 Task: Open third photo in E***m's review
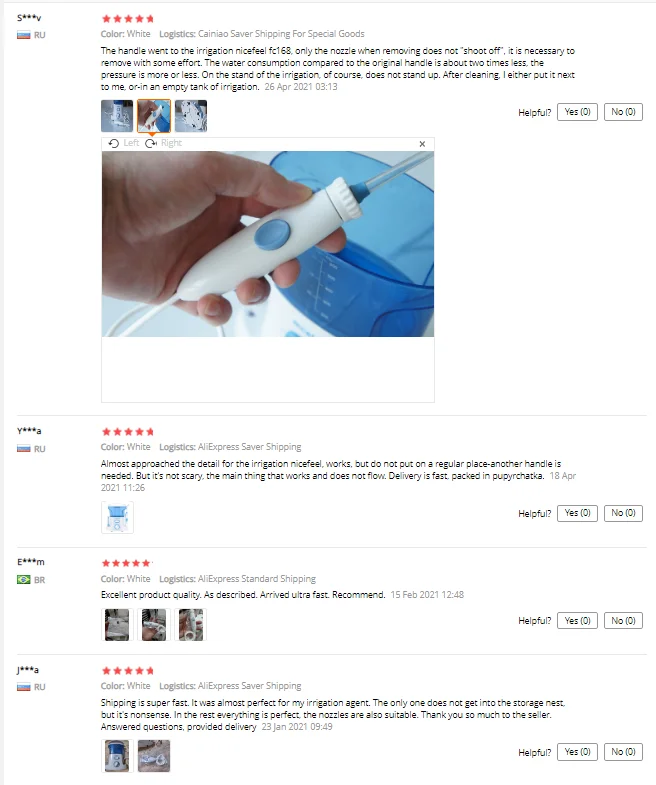point(191,624)
